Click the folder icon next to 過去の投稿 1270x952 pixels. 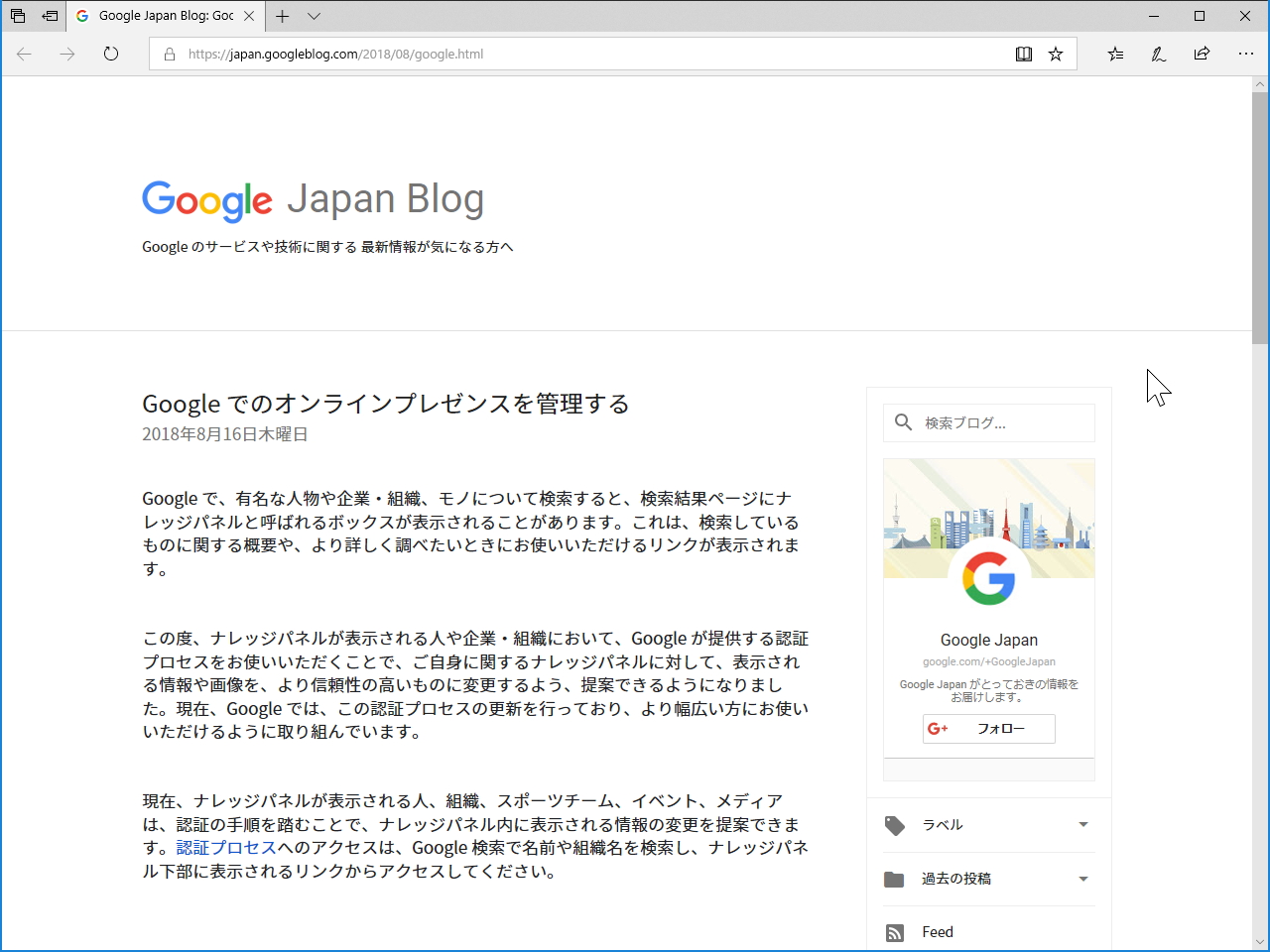pos(896,879)
